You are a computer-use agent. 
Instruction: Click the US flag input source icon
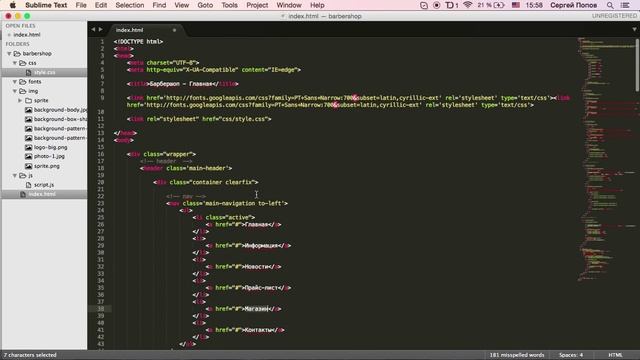coord(516,5)
